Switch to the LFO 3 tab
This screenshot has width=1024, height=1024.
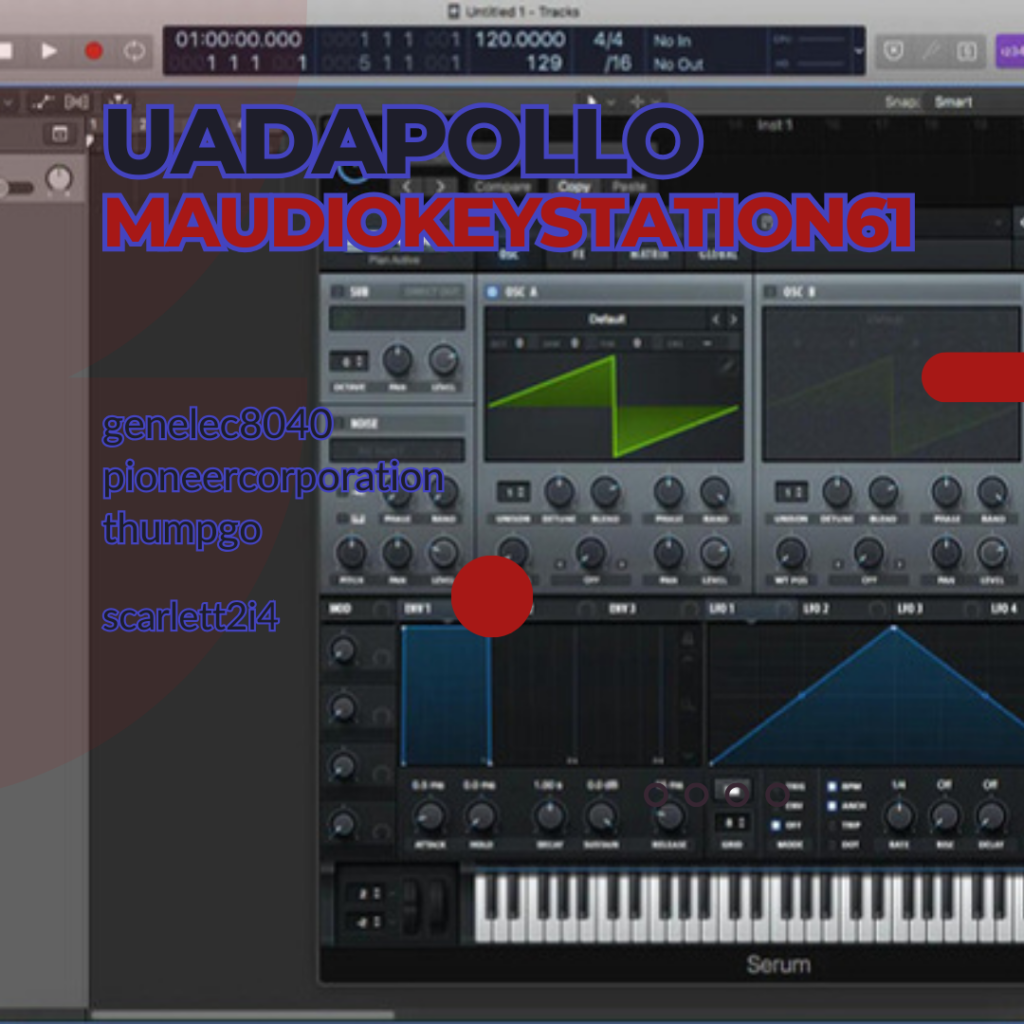point(909,609)
